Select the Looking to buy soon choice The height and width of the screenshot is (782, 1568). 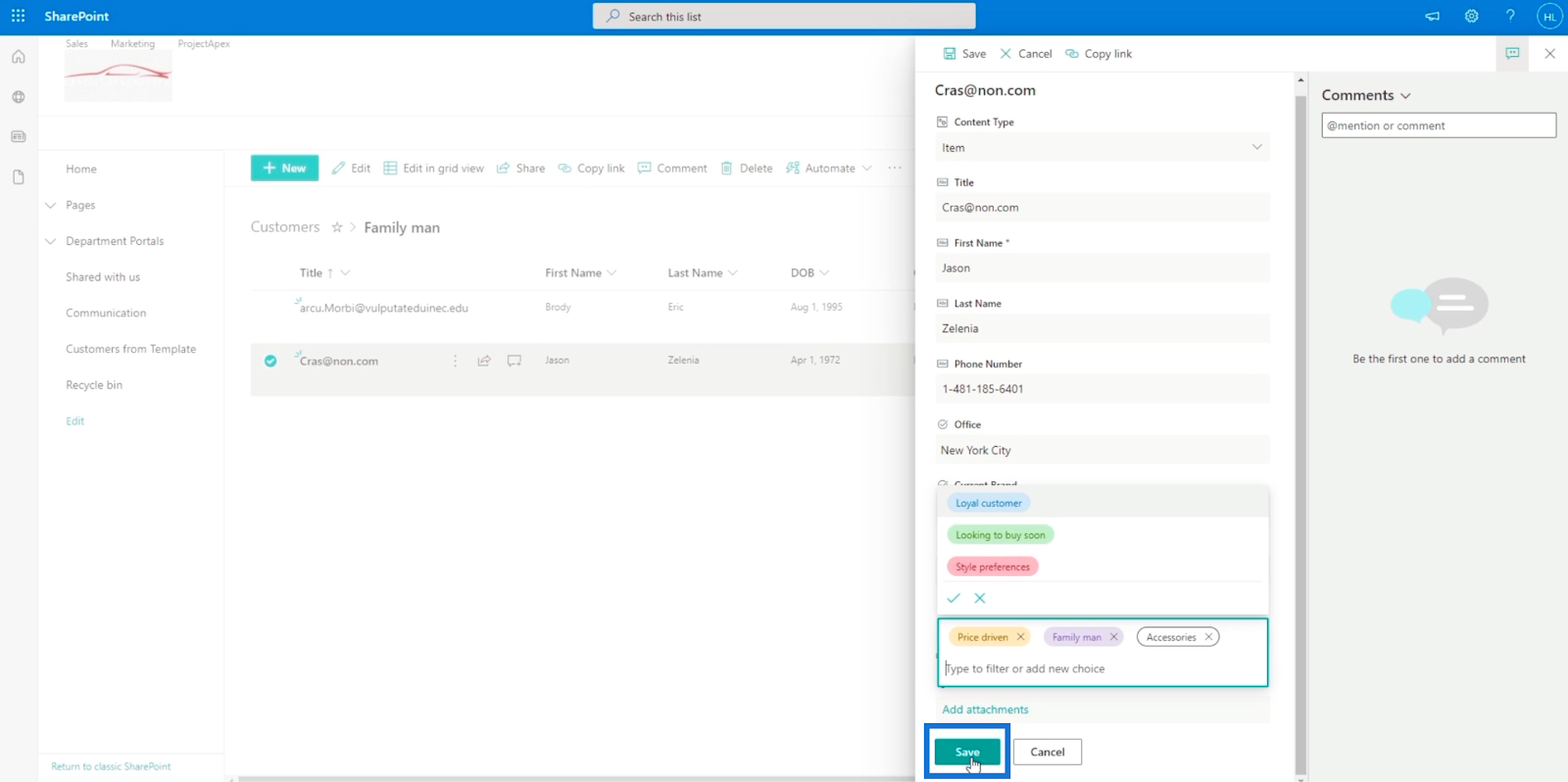coord(1001,535)
